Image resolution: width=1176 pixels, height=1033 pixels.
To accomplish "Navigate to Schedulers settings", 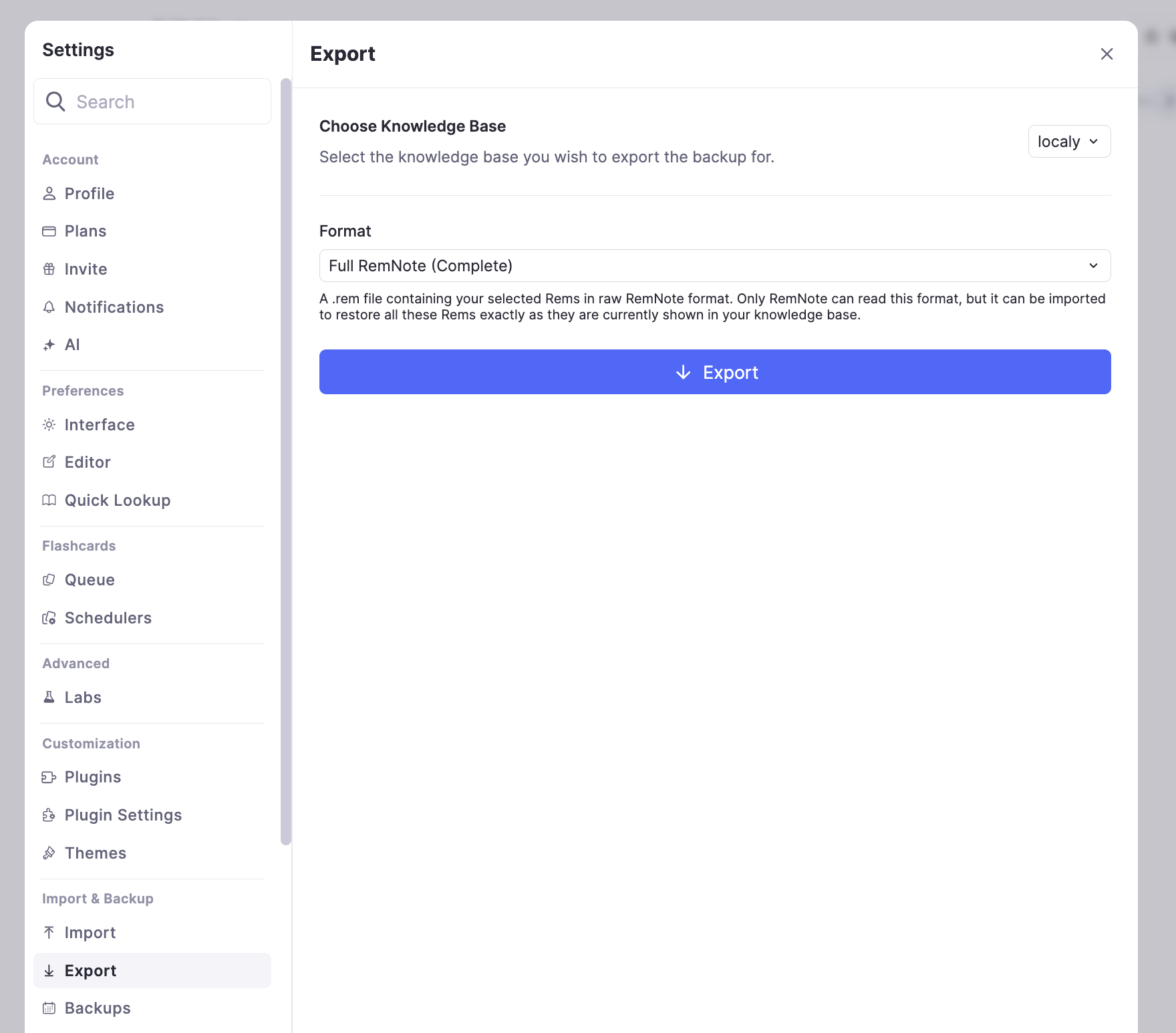I will 108,618.
